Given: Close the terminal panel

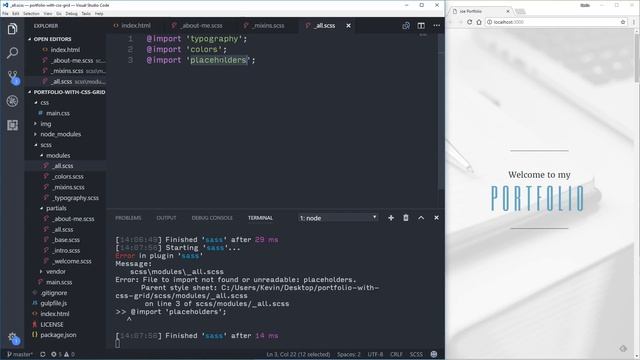Looking at the screenshot, I should (436, 218).
